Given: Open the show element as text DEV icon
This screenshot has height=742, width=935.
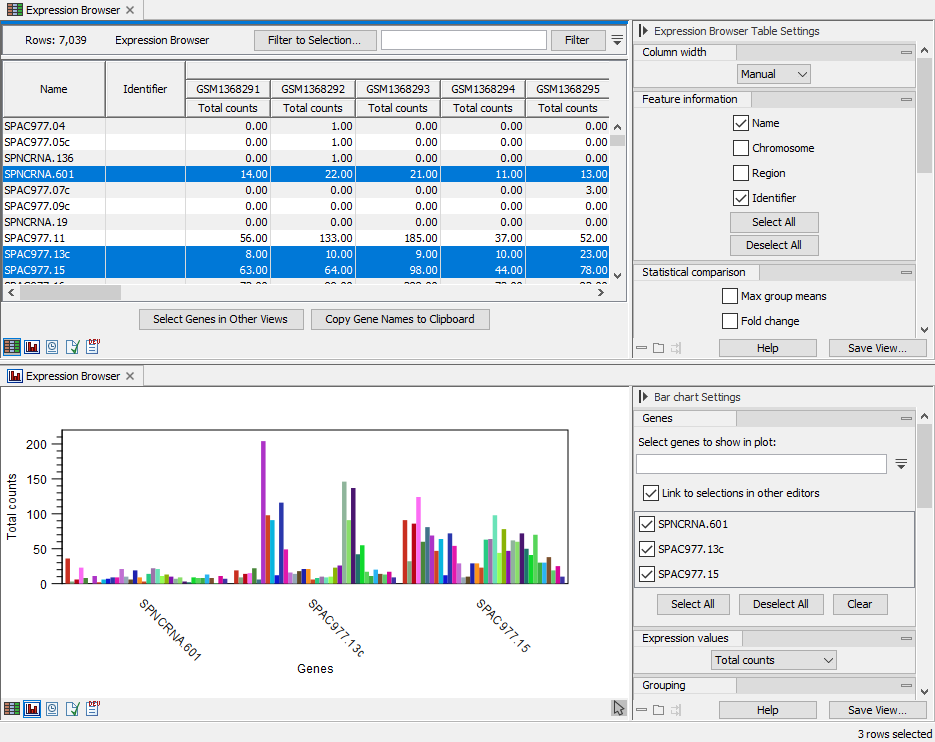Looking at the screenshot, I should (92, 347).
